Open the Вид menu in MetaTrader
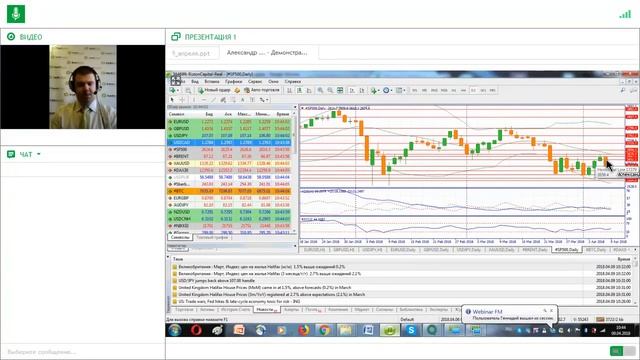 coord(195,82)
